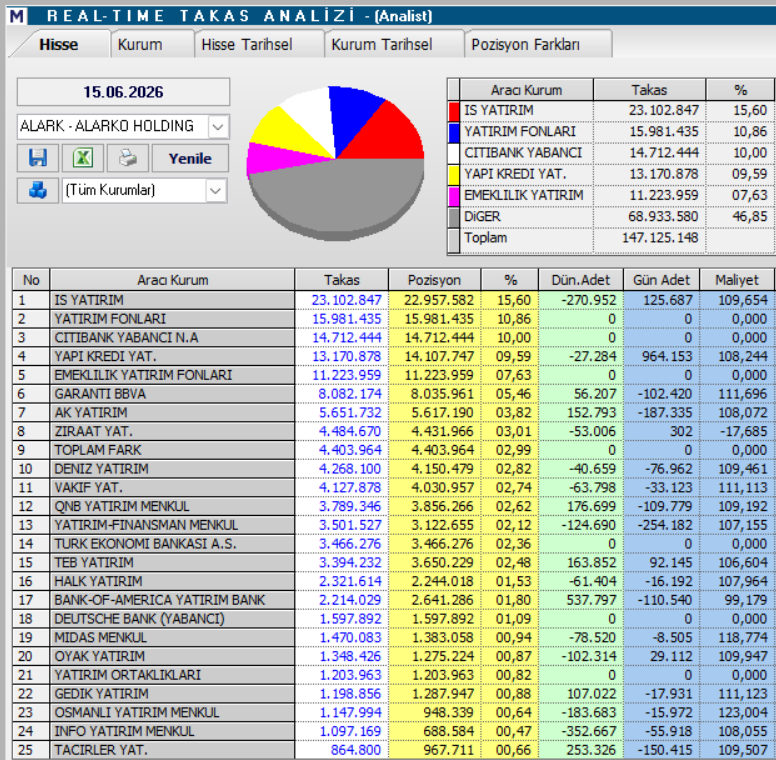This screenshot has height=760, width=776.
Task: Export data with the Excel icon
Action: coord(83,158)
